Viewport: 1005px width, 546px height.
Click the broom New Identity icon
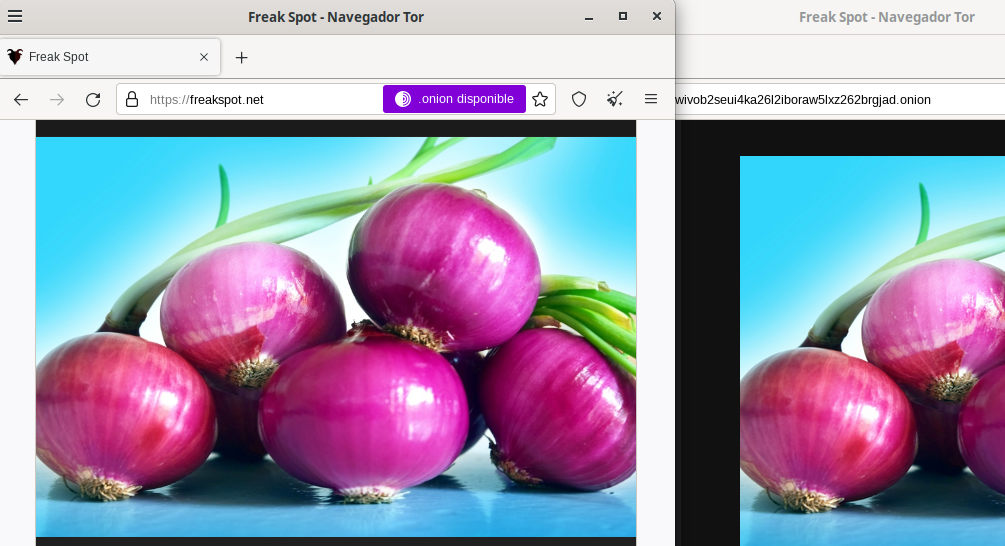click(615, 99)
